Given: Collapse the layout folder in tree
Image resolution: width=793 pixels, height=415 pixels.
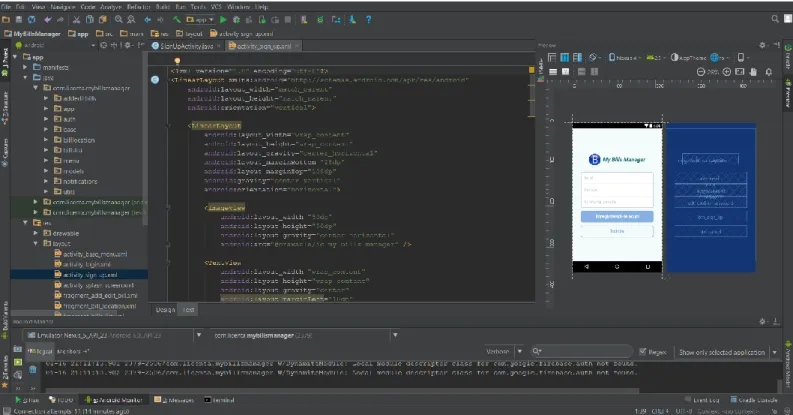Looking at the screenshot, I should pyautogui.click(x=36, y=244).
